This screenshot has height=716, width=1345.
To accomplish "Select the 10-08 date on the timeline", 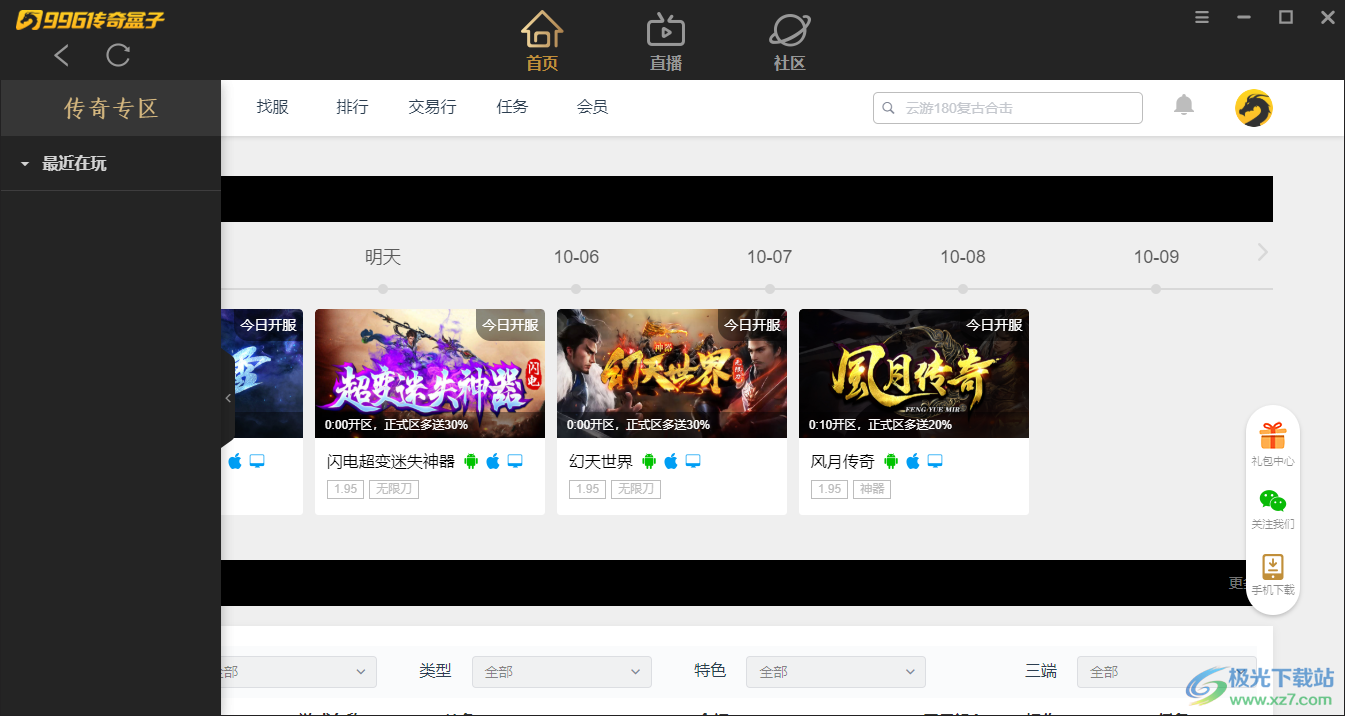I will [x=963, y=257].
